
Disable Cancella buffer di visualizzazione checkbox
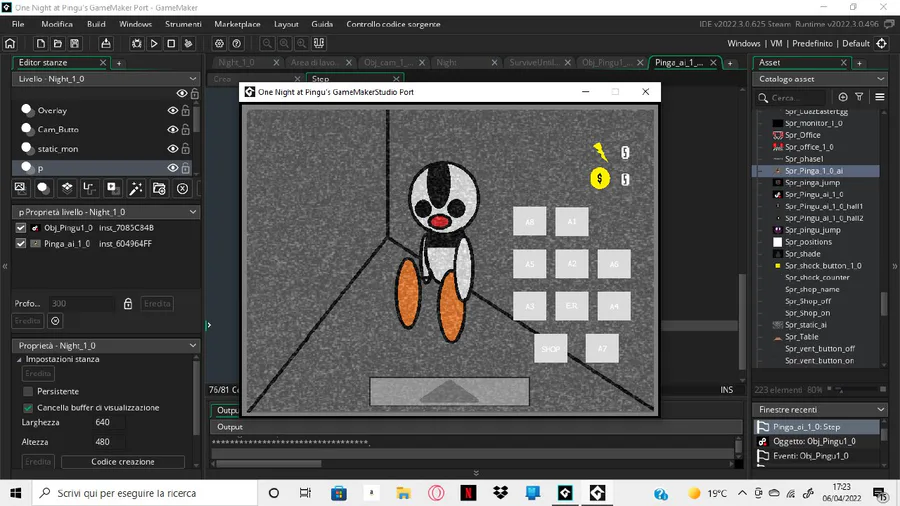click(x=28, y=407)
